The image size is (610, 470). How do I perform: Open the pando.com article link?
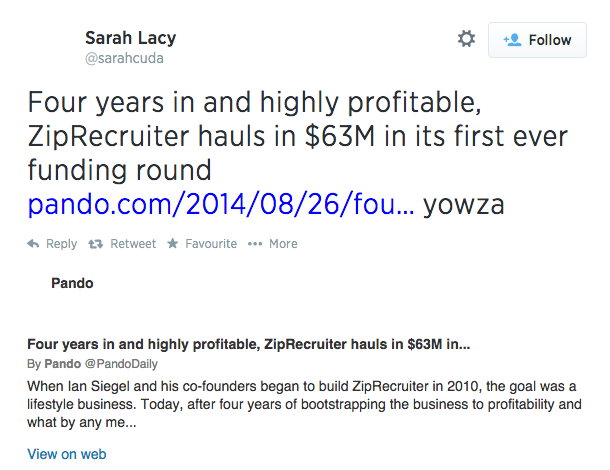tap(221, 205)
